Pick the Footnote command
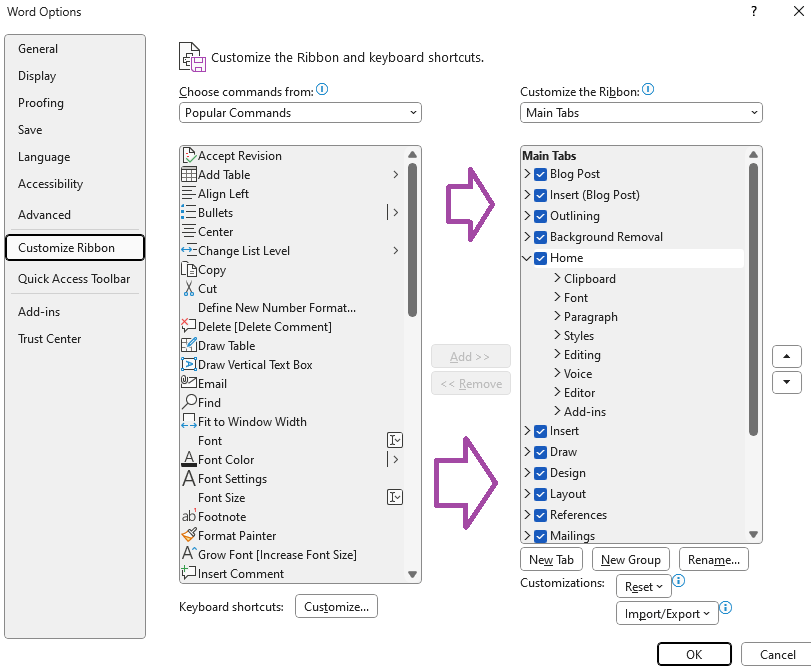 coord(218,516)
